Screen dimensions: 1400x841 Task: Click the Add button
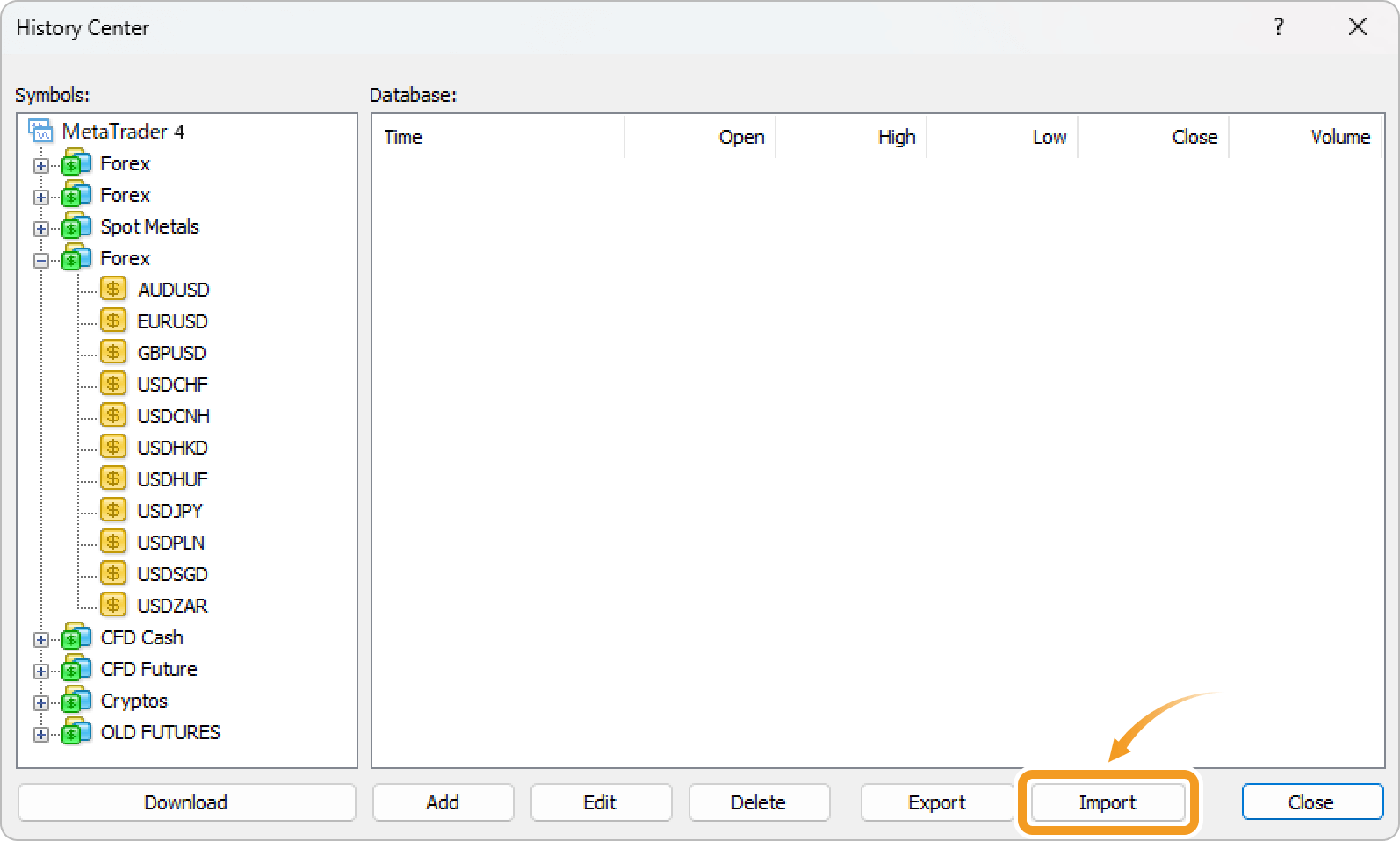[x=443, y=802]
